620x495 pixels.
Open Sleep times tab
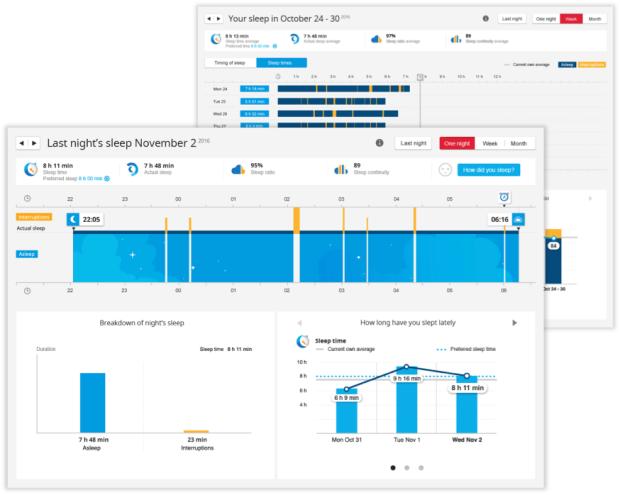[281, 63]
